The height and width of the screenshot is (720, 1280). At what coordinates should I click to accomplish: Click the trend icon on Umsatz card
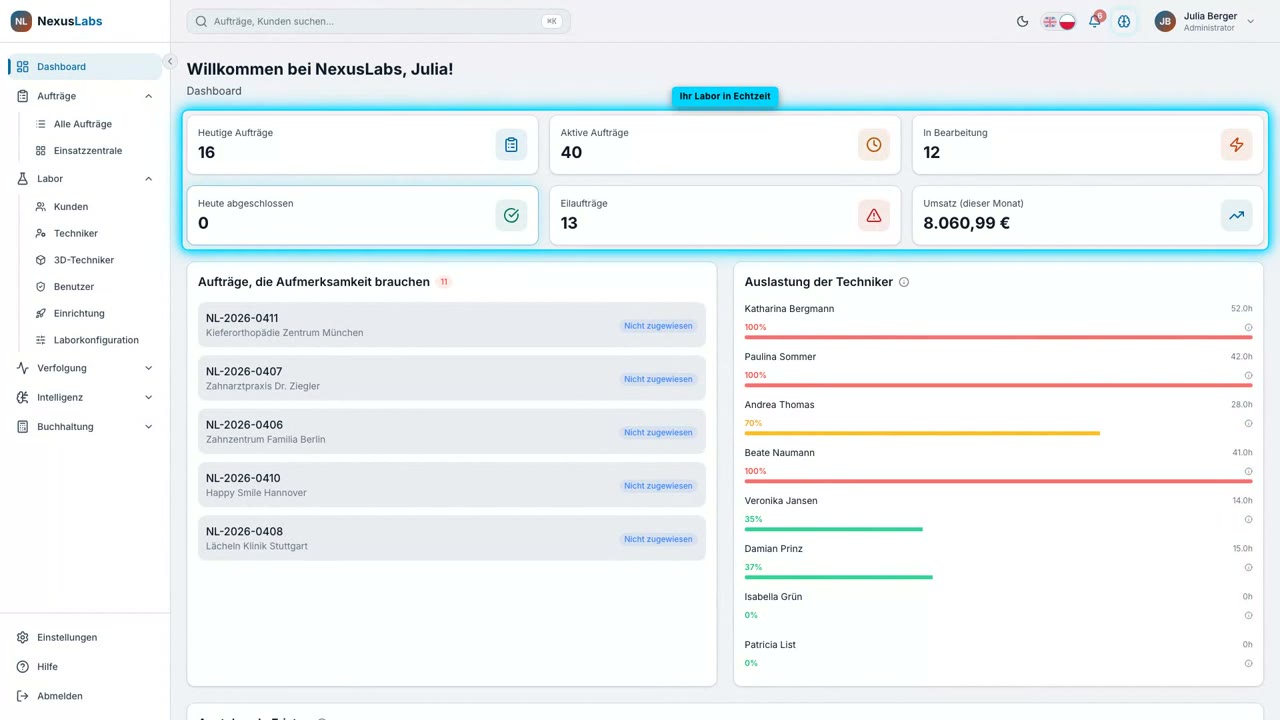tap(1236, 215)
